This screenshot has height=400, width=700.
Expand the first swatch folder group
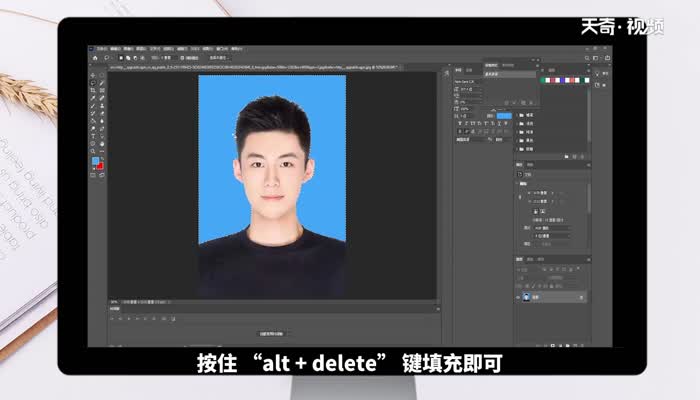tap(517, 115)
